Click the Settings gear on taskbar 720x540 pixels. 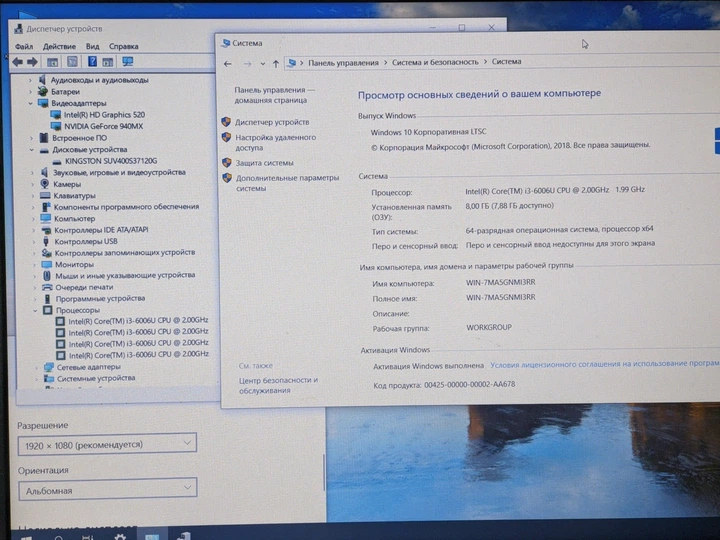coord(120,537)
